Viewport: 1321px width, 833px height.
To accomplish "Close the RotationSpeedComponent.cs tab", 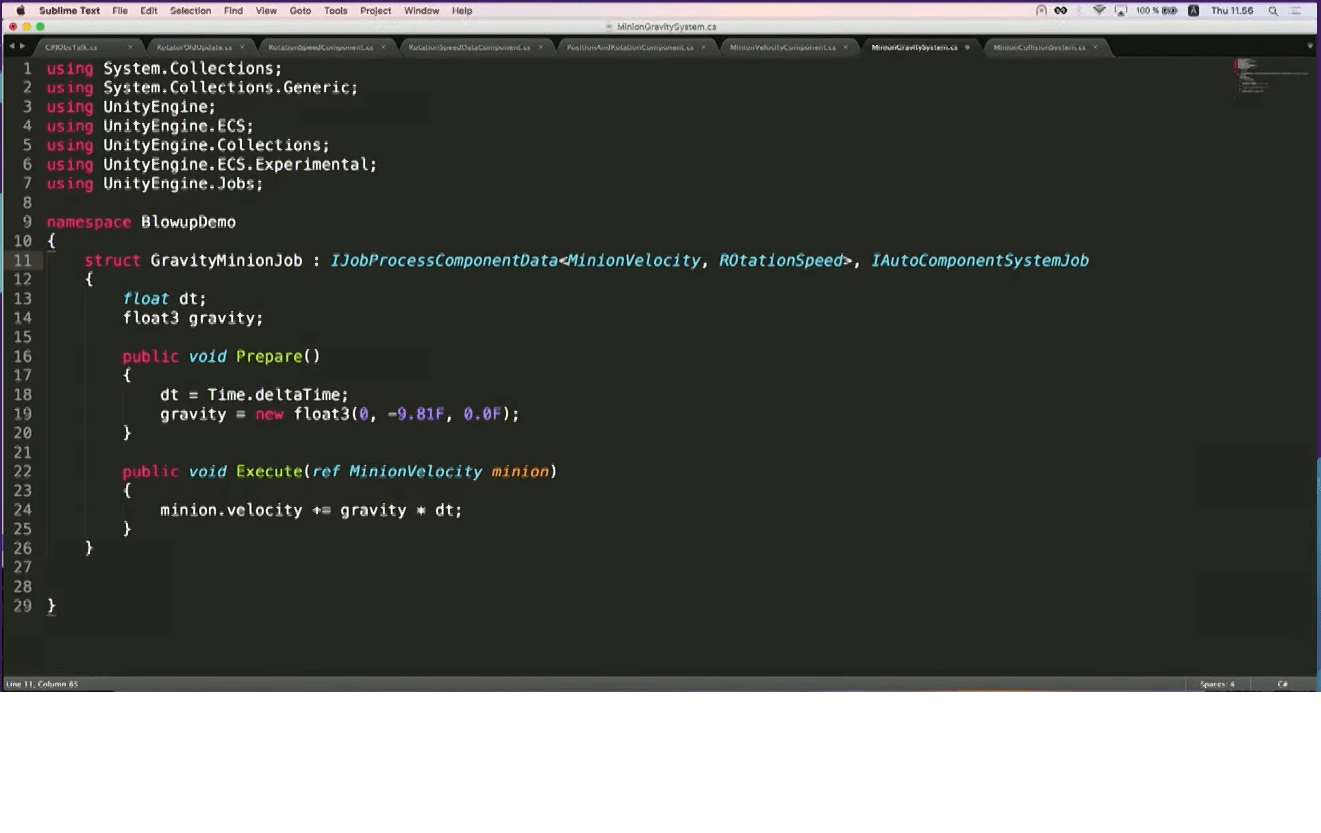I will coord(383,47).
